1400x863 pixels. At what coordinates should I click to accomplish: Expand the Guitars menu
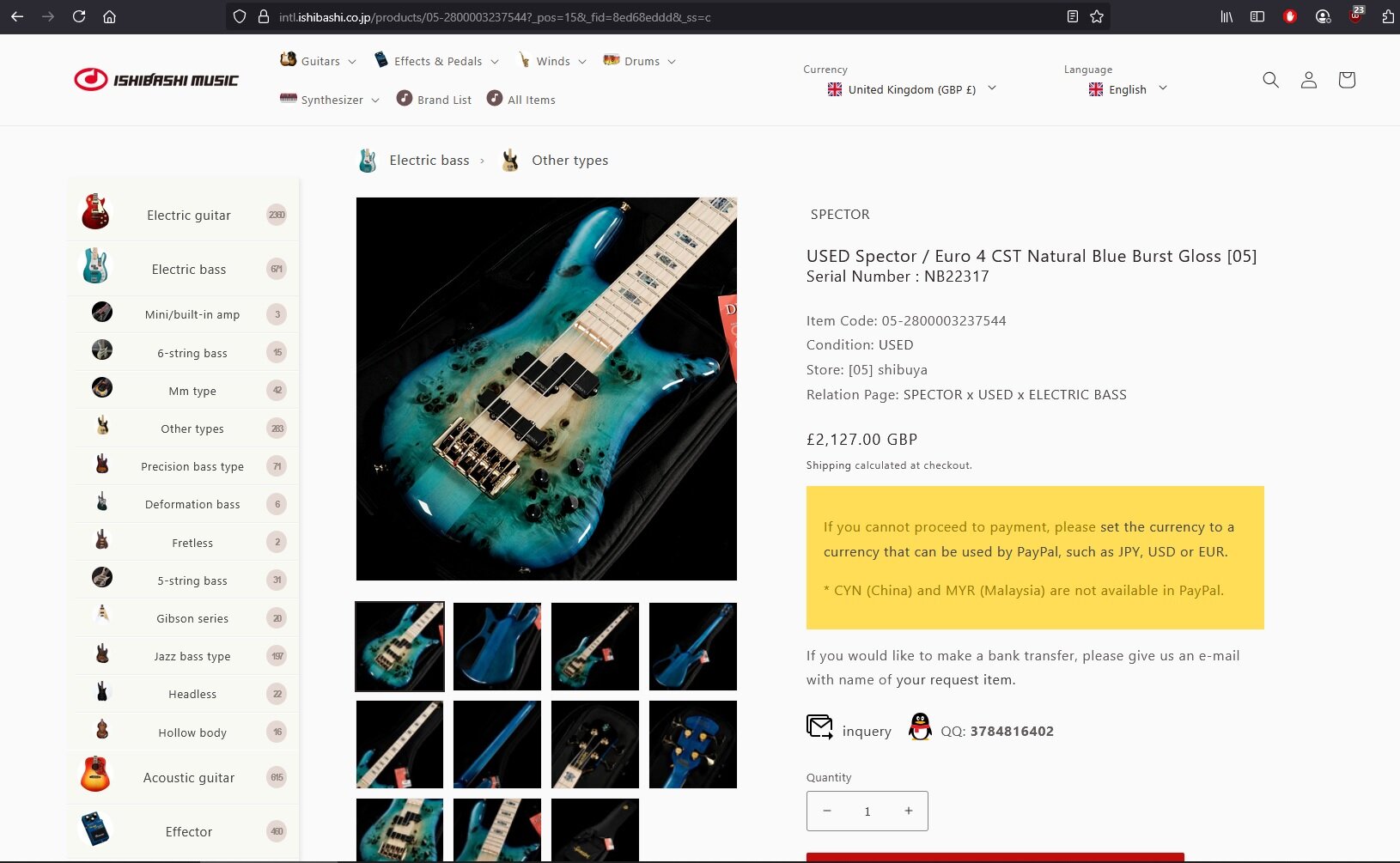[x=319, y=60]
